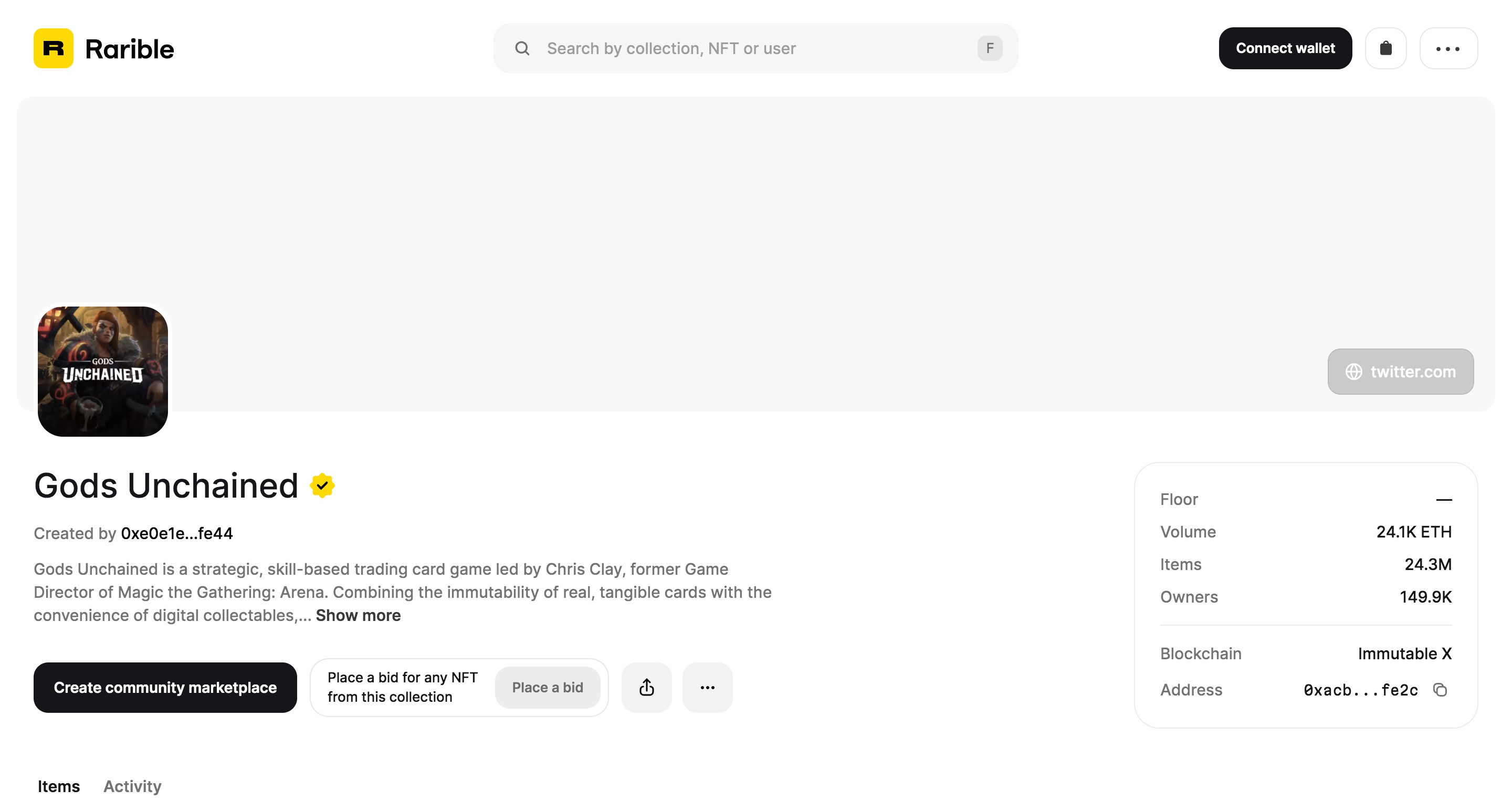Image resolution: width=1512 pixels, height=801 pixels.
Task: Open the shopping bag cart
Action: 1385,48
